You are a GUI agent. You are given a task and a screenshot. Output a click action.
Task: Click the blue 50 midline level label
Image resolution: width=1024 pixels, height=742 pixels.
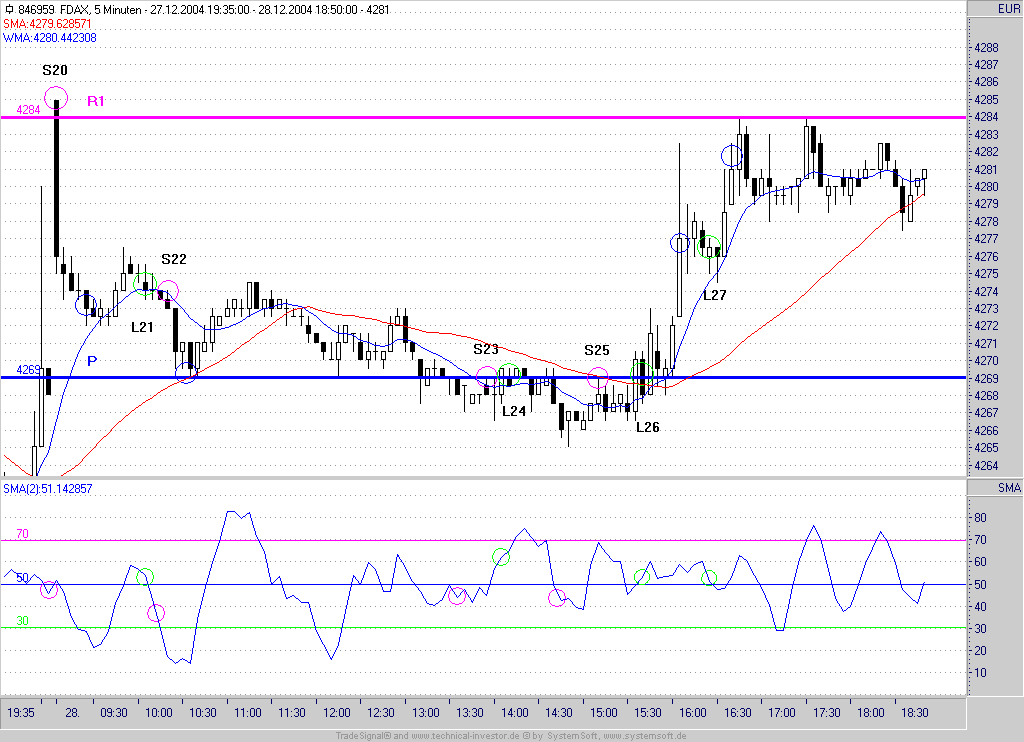point(22,578)
